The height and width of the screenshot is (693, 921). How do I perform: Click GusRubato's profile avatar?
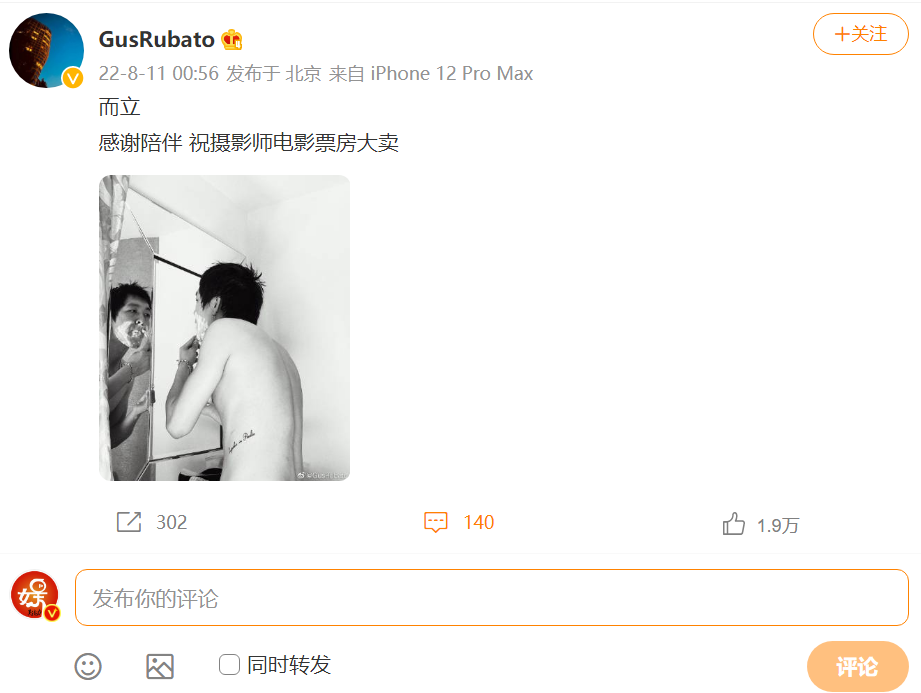[x=46, y=51]
